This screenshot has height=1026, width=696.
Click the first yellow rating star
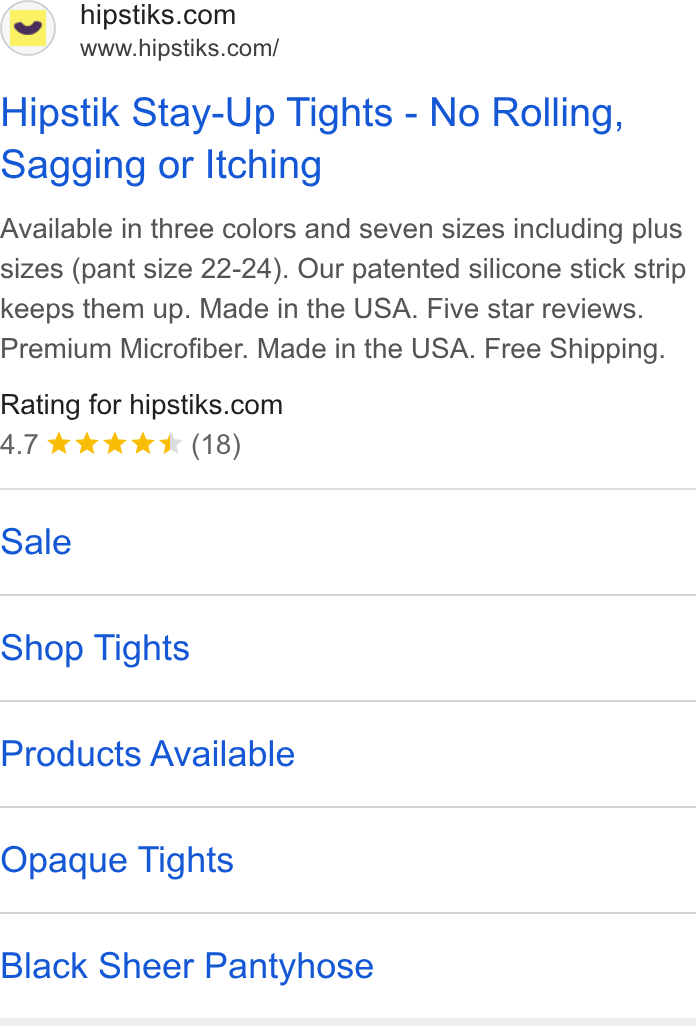tap(59, 444)
